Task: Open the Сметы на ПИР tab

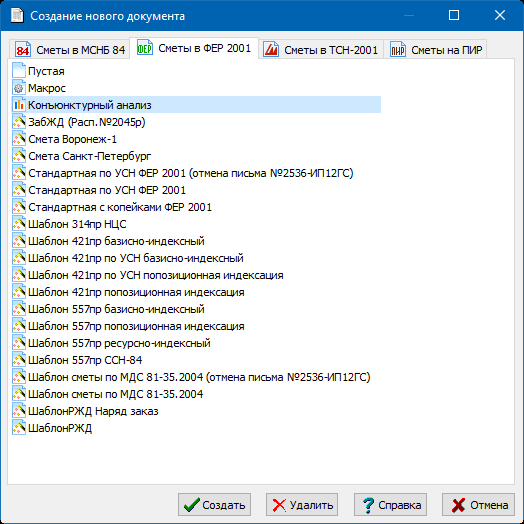Action: 435,50
